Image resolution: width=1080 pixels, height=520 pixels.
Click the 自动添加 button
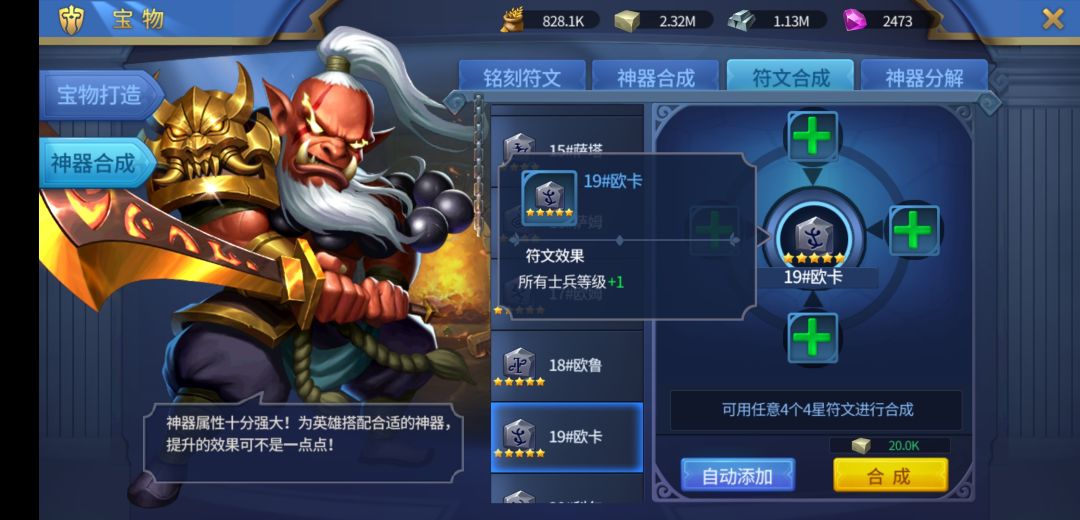coord(738,475)
